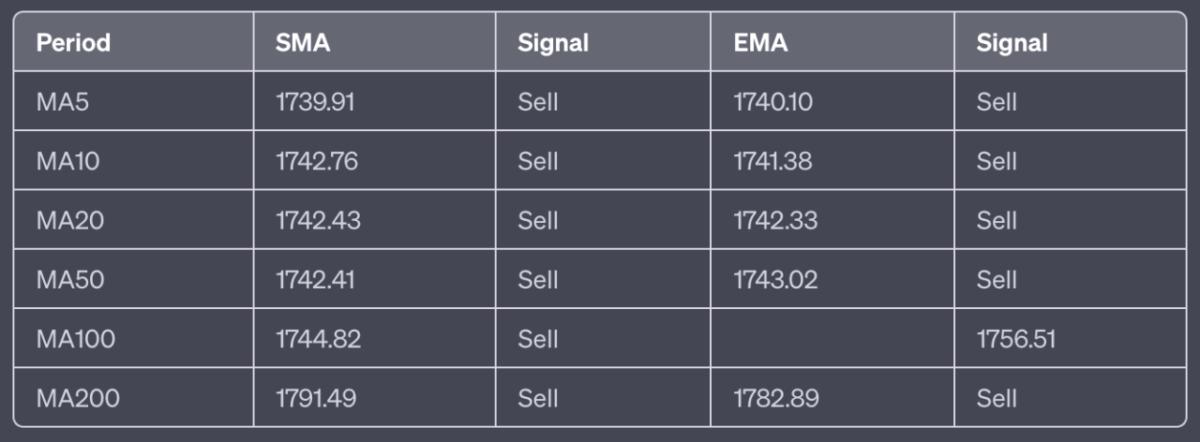
Task: Click the SMA column header
Action: click(x=302, y=43)
